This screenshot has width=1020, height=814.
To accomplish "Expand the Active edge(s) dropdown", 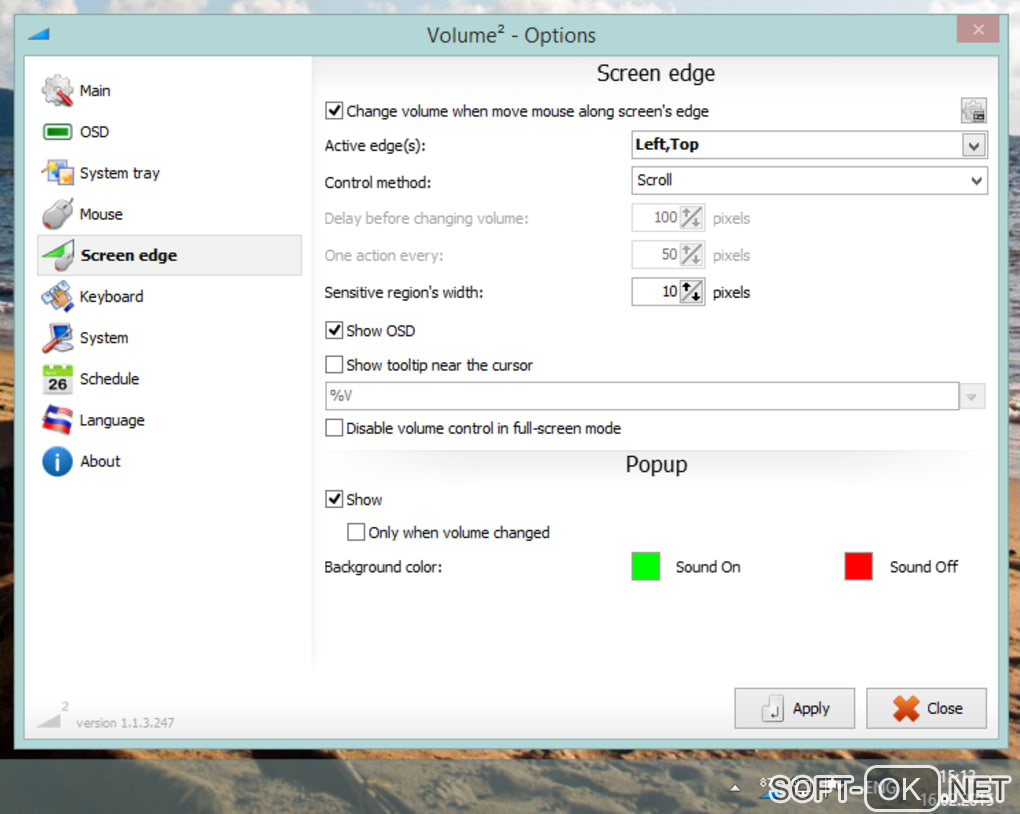I will [974, 145].
